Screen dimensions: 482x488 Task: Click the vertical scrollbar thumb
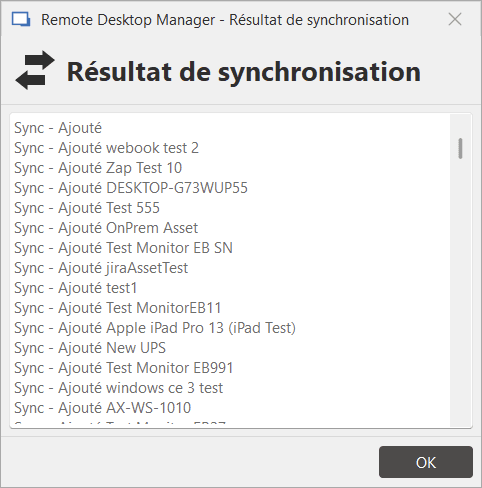tap(460, 149)
